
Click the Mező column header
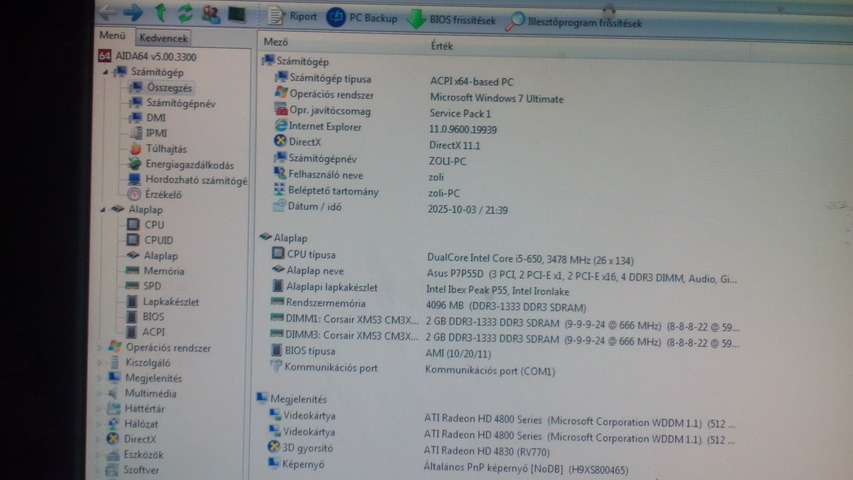(276, 42)
